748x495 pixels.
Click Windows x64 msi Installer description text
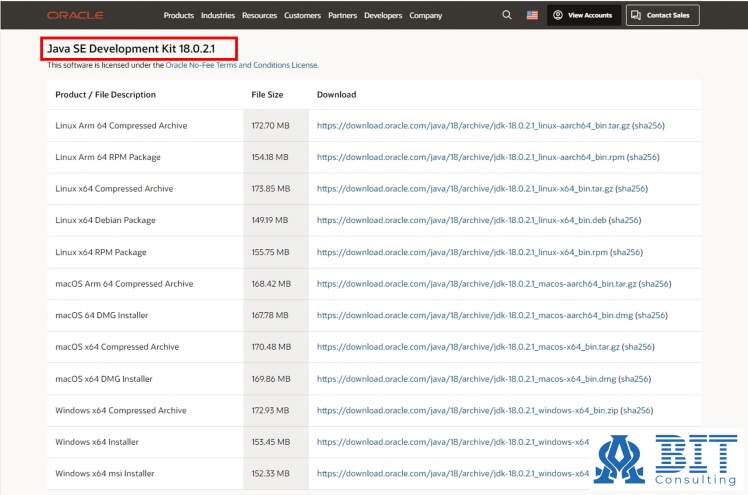104,473
